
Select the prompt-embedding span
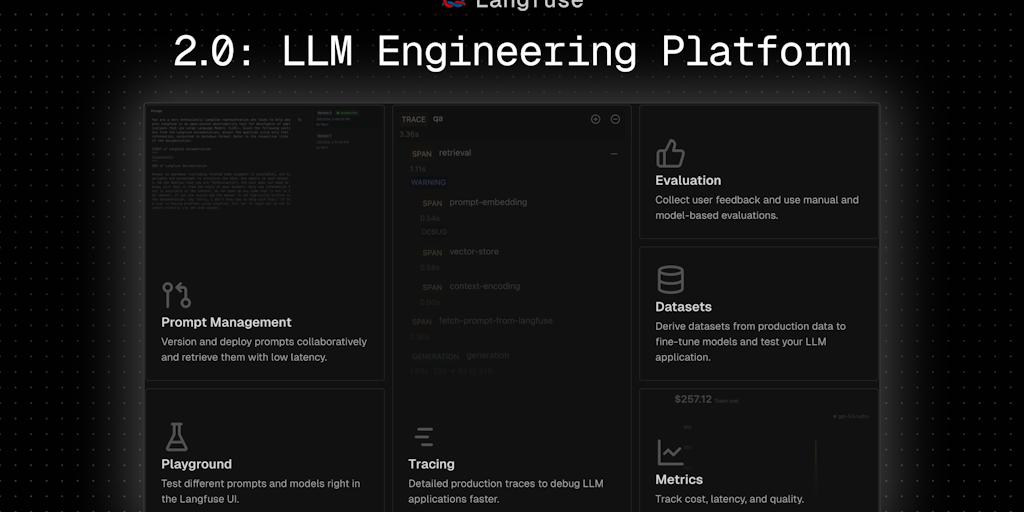(488, 202)
